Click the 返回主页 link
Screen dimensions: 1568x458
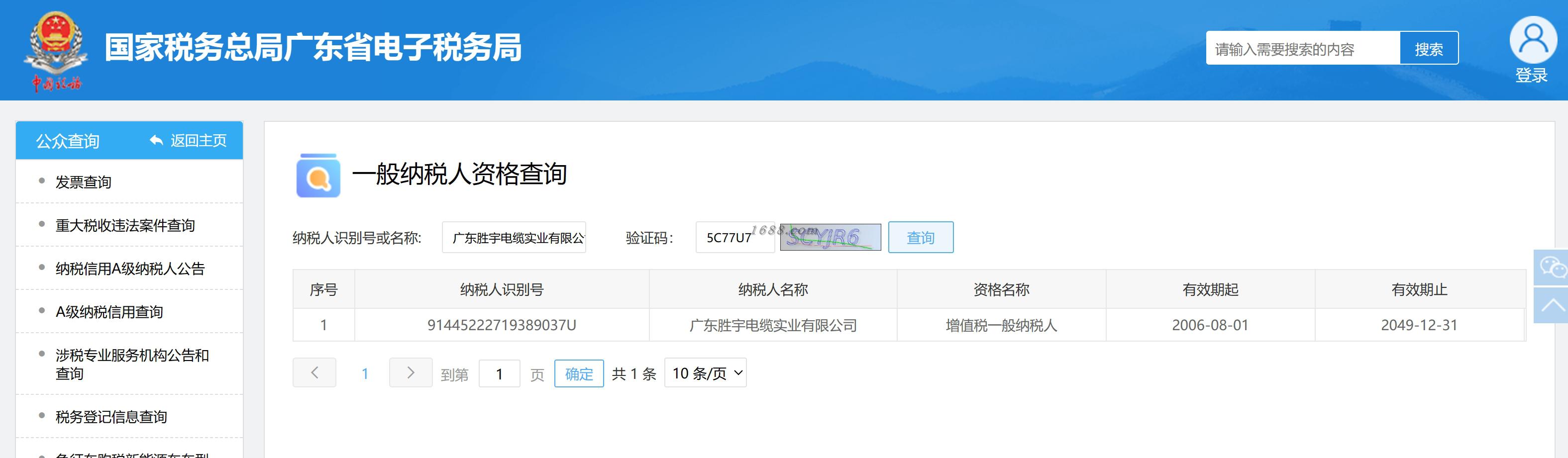click(x=199, y=141)
